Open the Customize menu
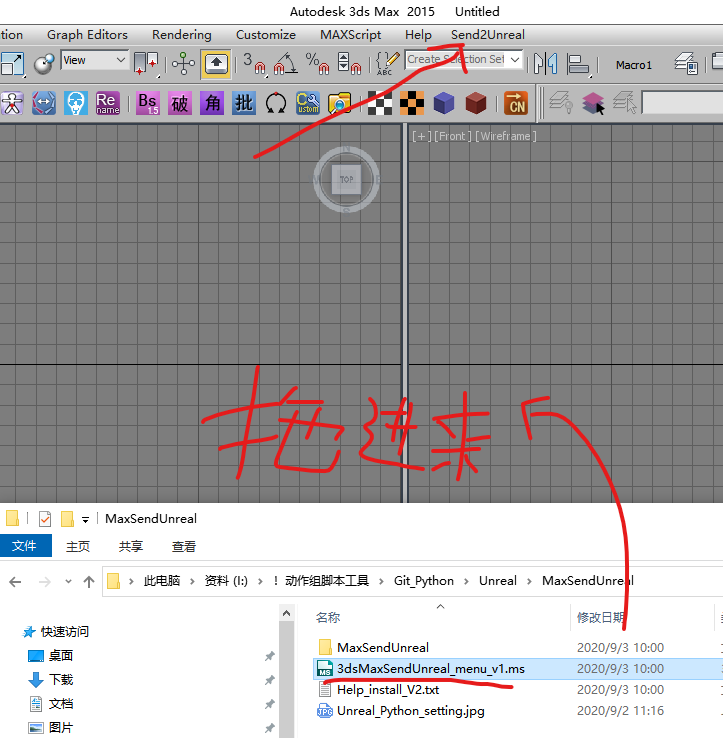Screen dimensions: 723x738 click(266, 35)
